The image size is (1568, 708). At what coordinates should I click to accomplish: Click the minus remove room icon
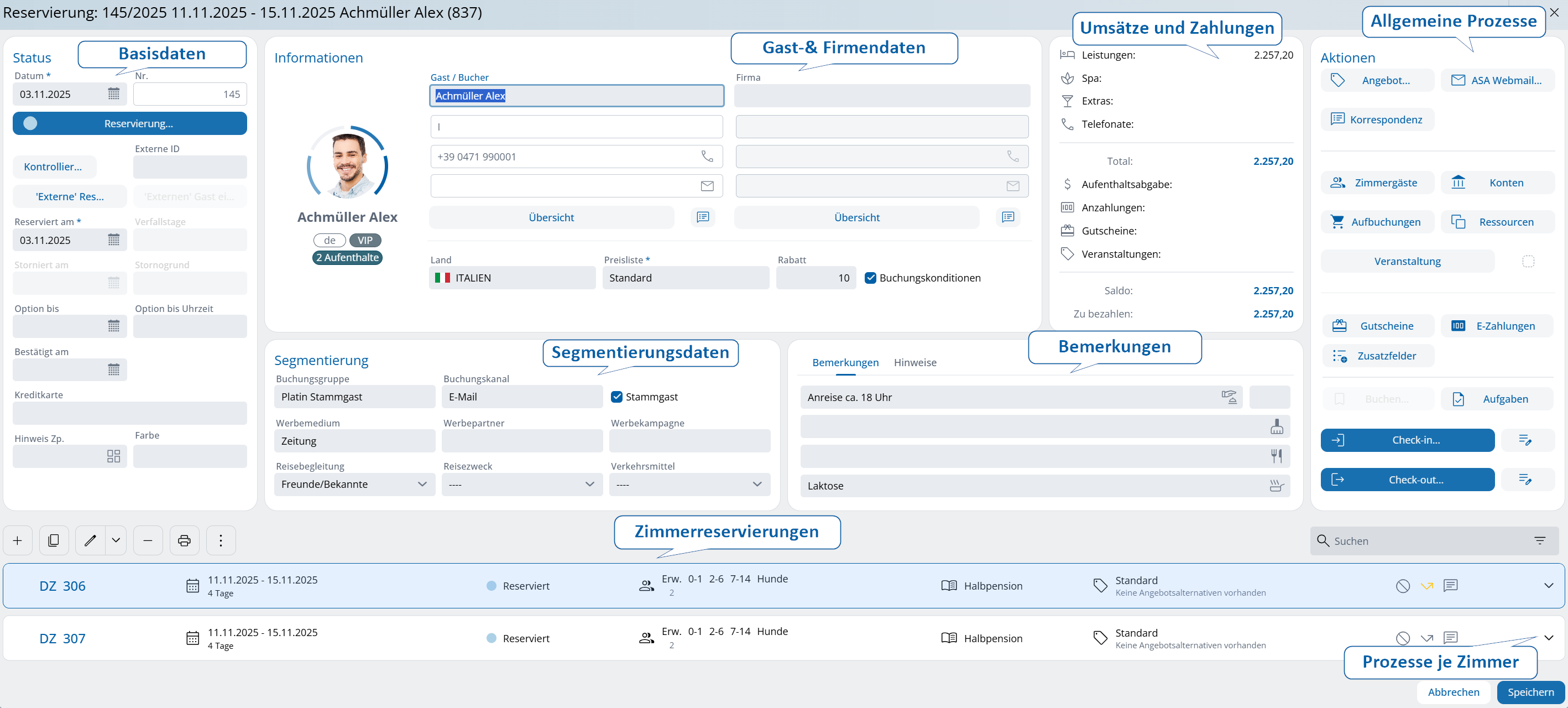tap(148, 540)
